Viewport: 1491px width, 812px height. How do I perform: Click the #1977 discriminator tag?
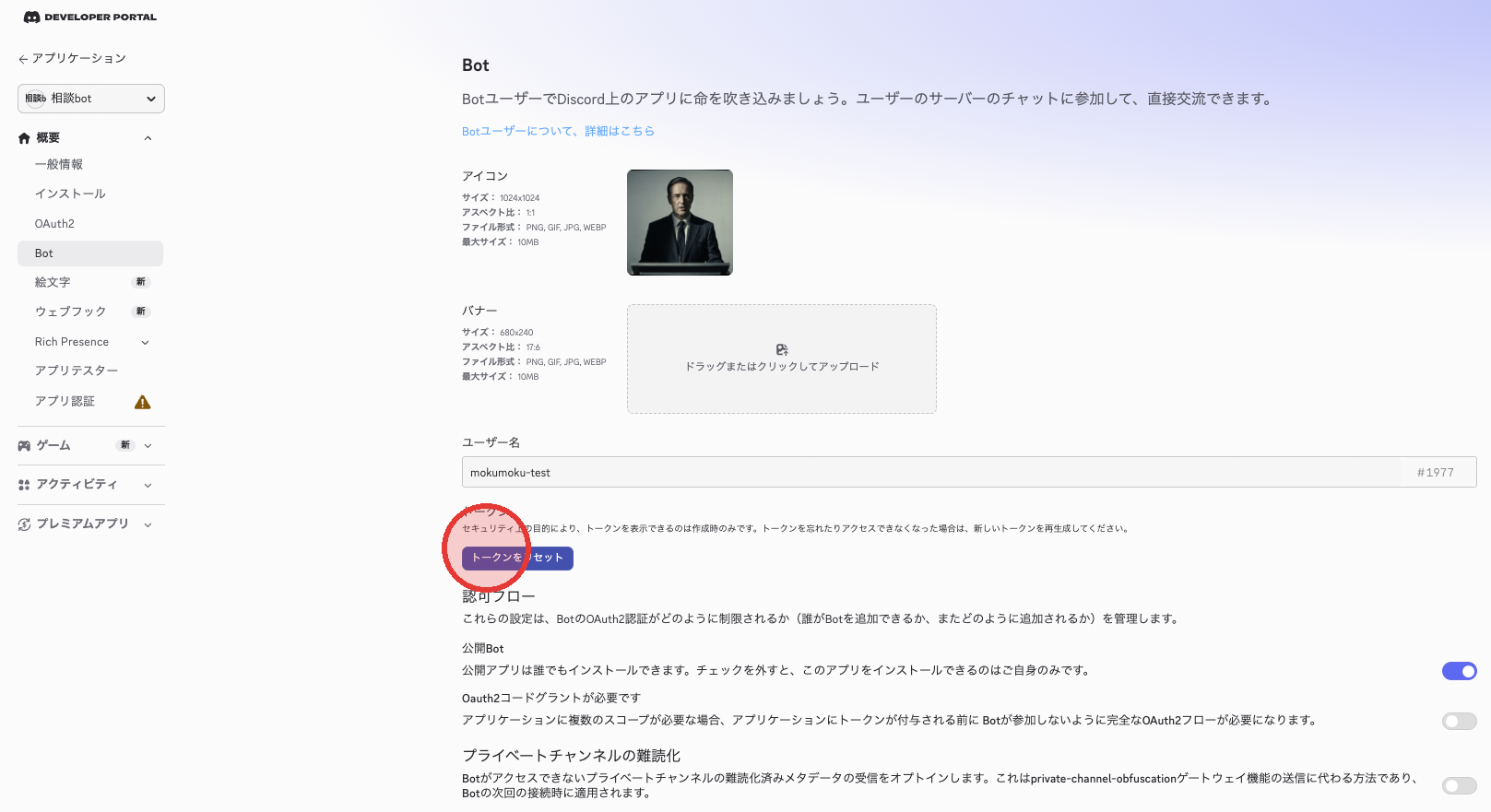(x=1436, y=473)
